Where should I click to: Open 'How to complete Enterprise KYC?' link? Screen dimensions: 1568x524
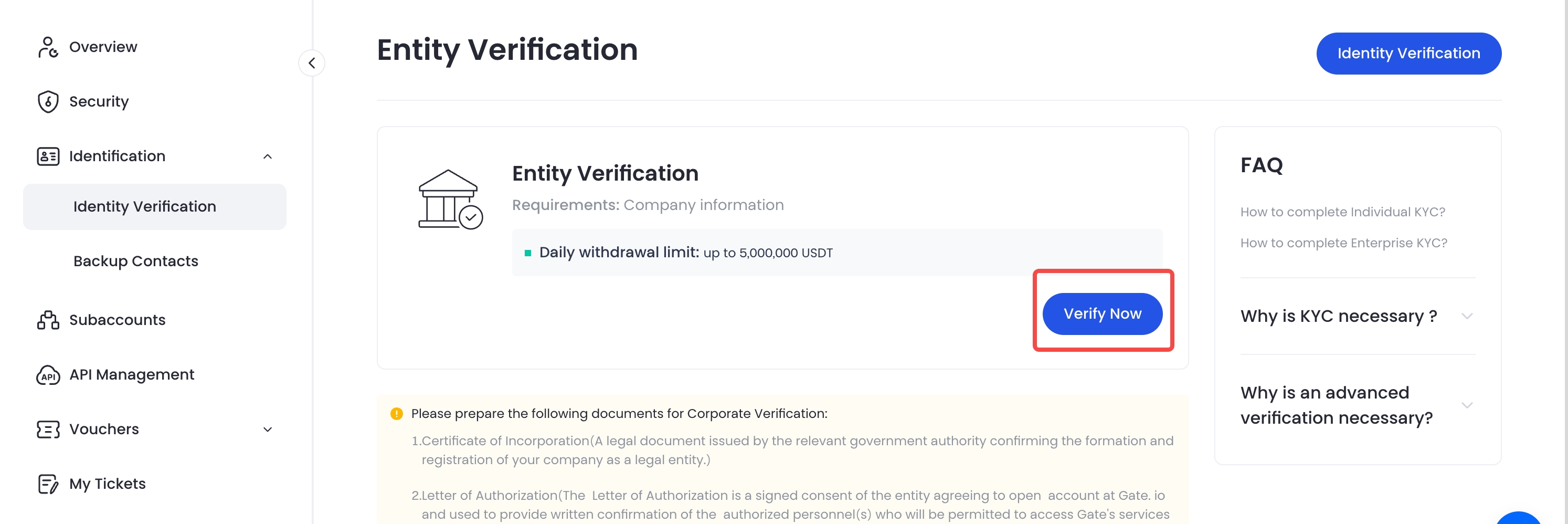pyautogui.click(x=1343, y=243)
